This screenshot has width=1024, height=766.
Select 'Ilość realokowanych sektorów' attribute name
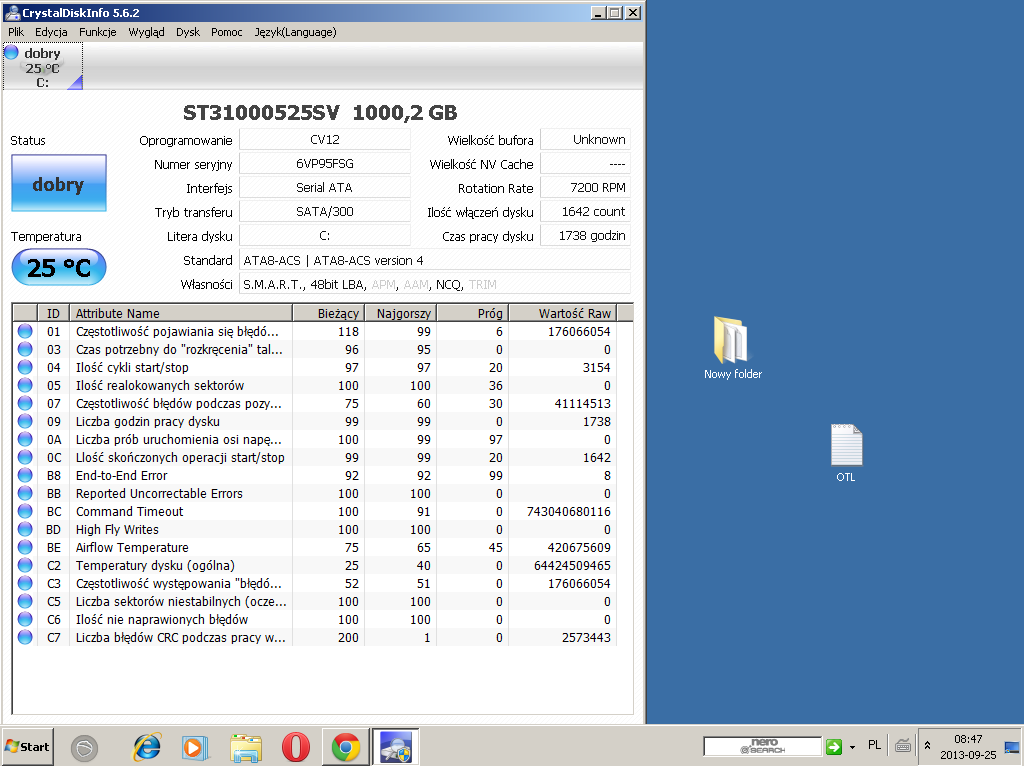(x=160, y=385)
